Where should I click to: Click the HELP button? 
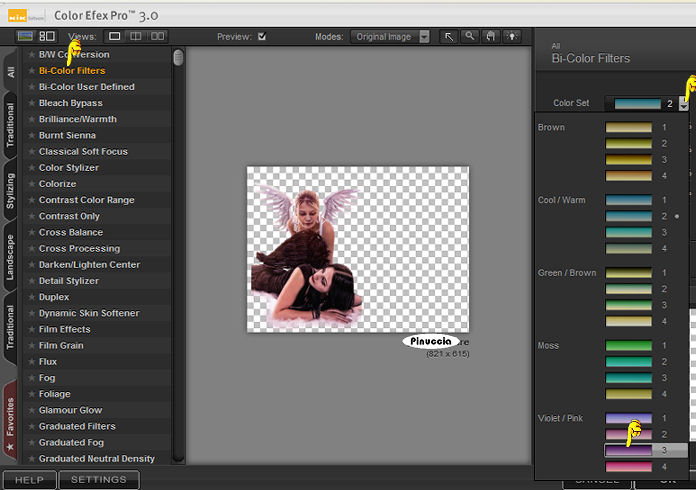click(29, 480)
